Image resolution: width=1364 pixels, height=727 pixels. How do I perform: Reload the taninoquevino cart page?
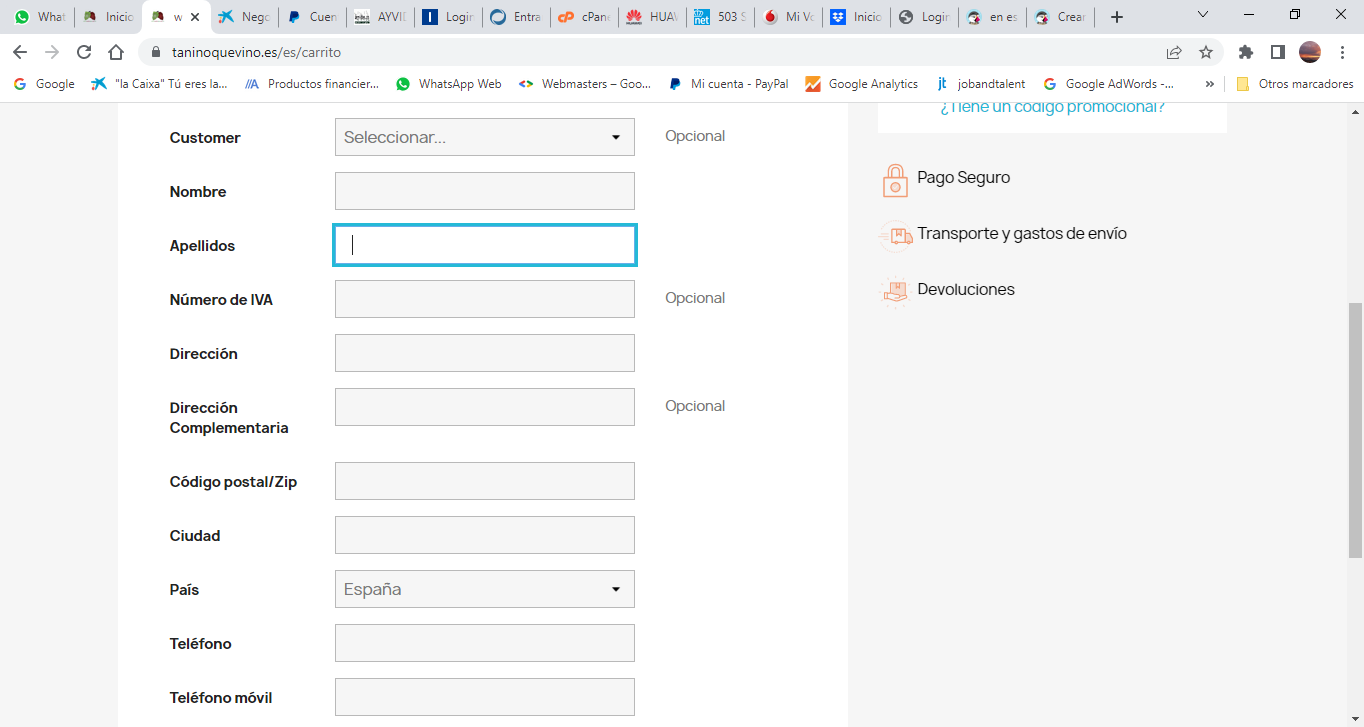tap(84, 52)
